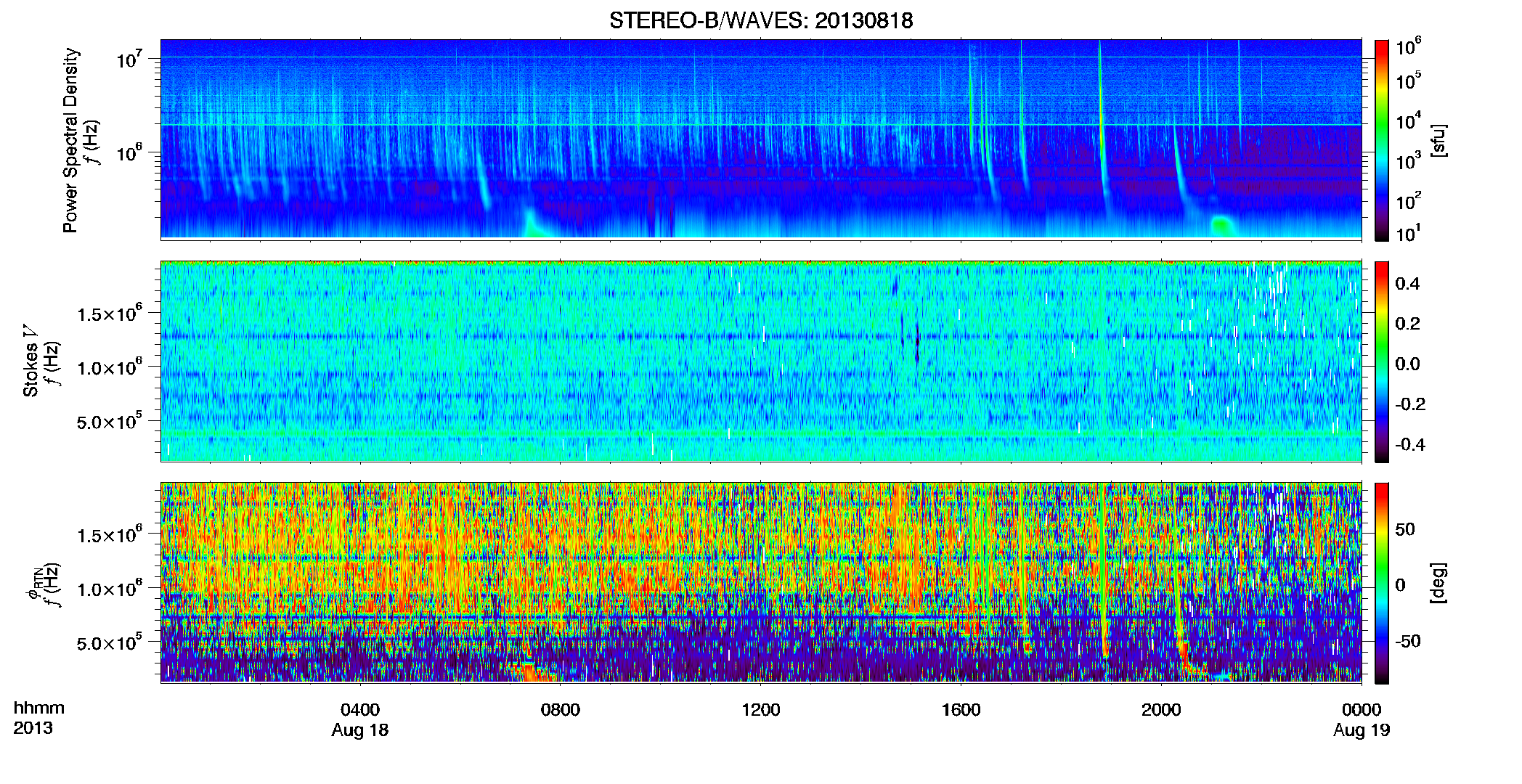Click the 1.5×10^6 tick of φRTN panel
This screenshot has width=1522, height=784.
(x=110, y=535)
